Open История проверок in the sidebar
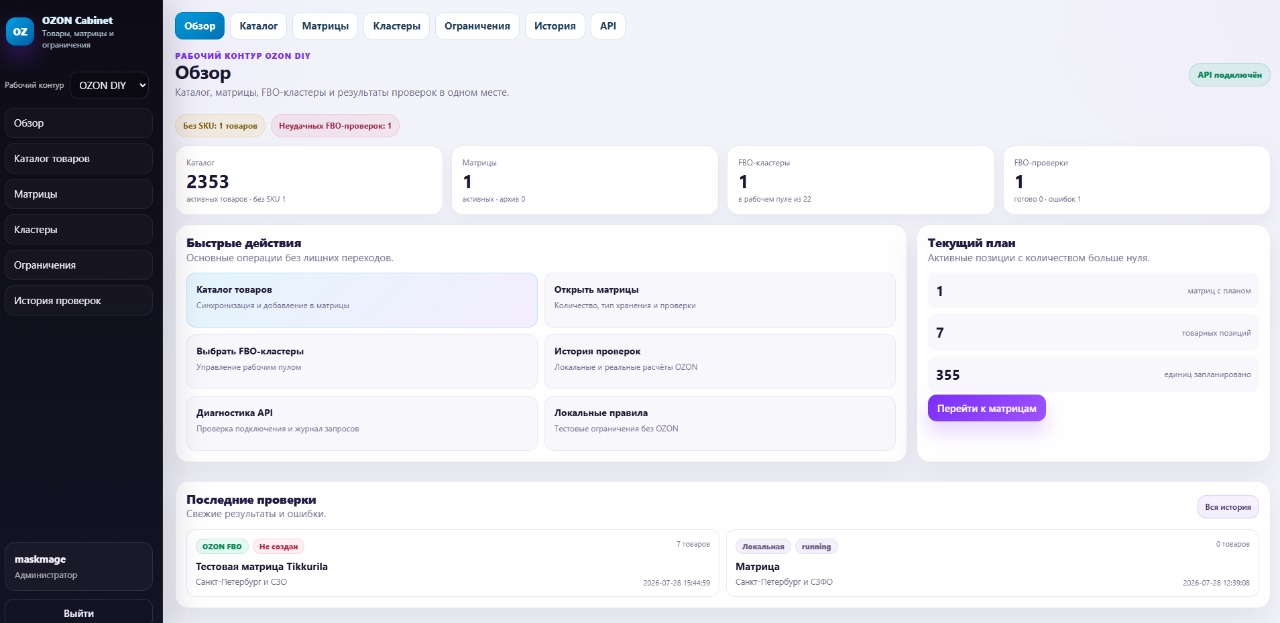The image size is (1280, 623). point(79,300)
